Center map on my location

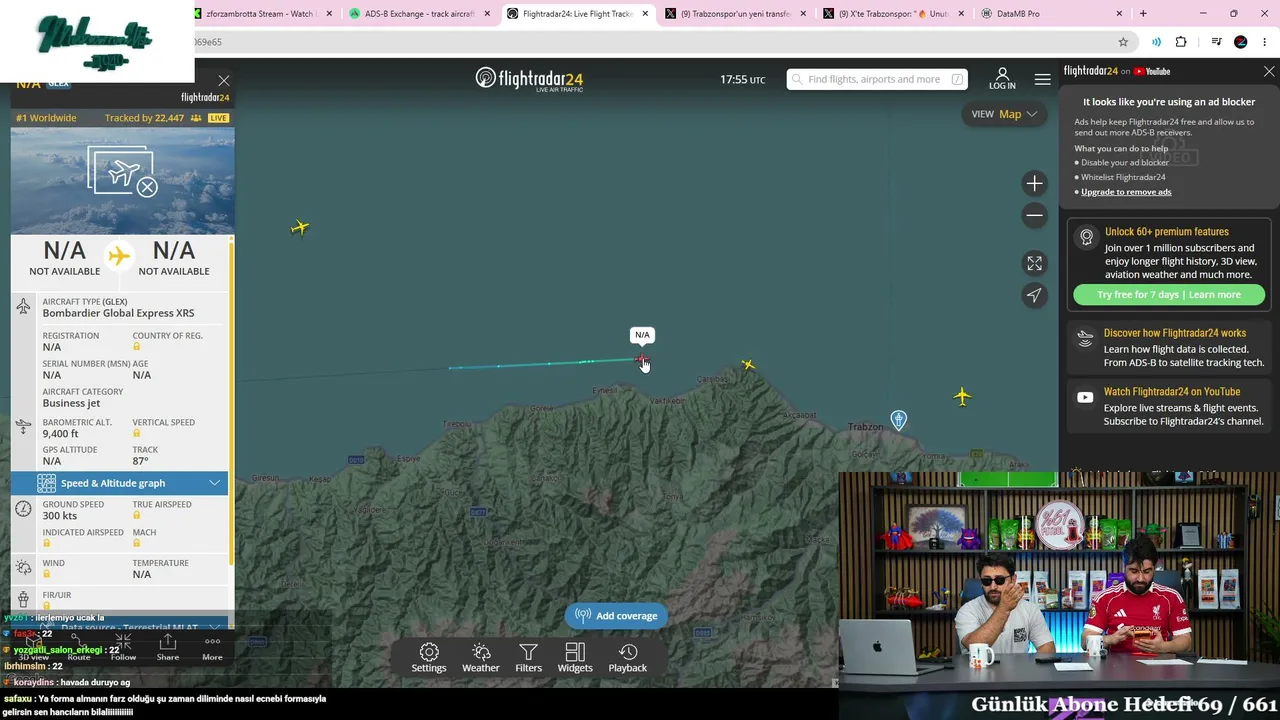1034,295
